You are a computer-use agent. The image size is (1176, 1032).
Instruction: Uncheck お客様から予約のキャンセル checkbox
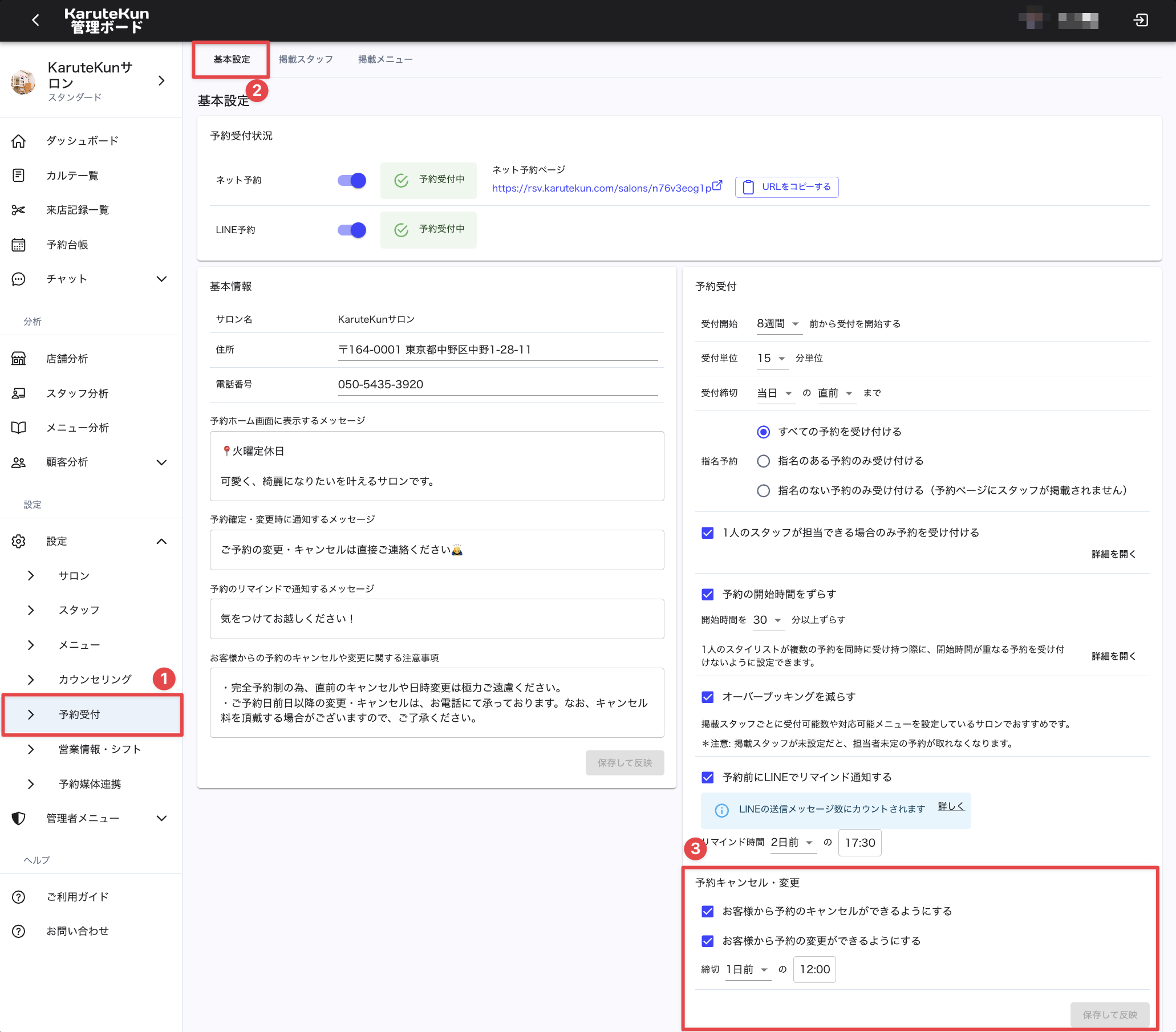[x=708, y=912]
